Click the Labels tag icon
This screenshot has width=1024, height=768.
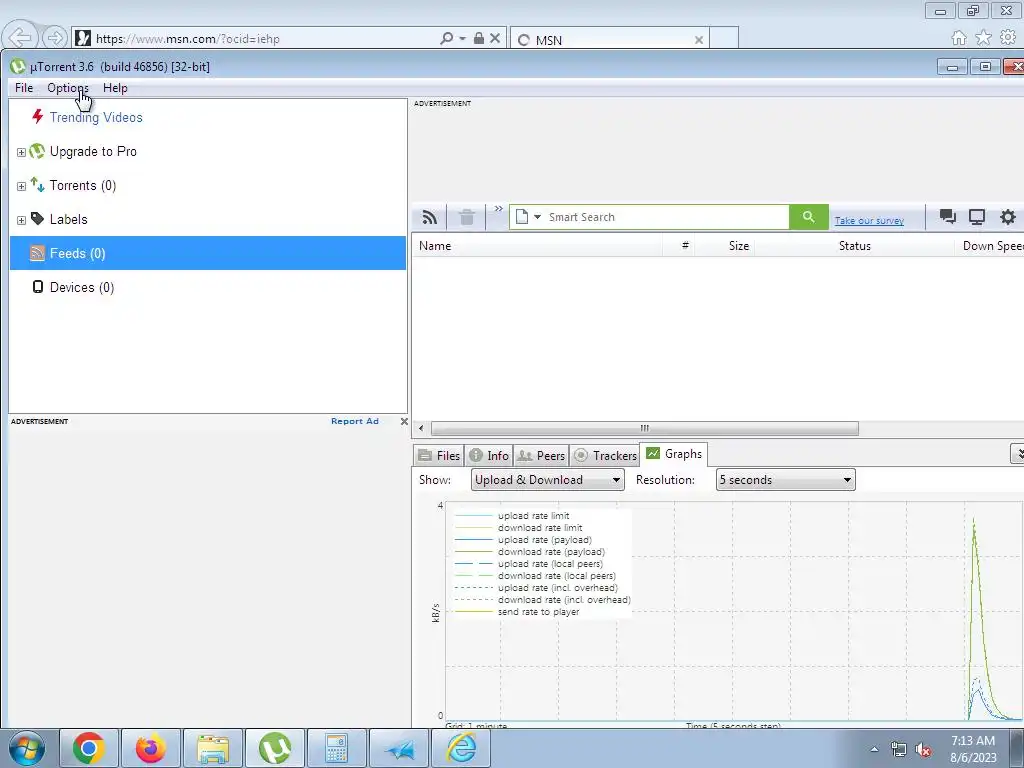pyautogui.click(x=37, y=219)
